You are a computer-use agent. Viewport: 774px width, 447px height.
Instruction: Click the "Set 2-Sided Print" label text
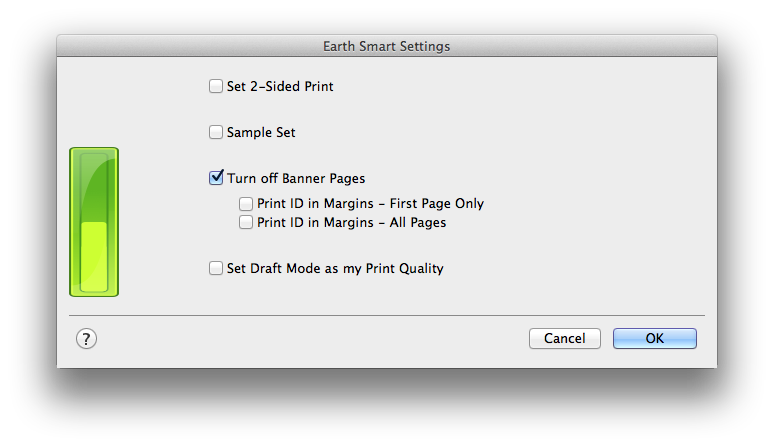280,87
